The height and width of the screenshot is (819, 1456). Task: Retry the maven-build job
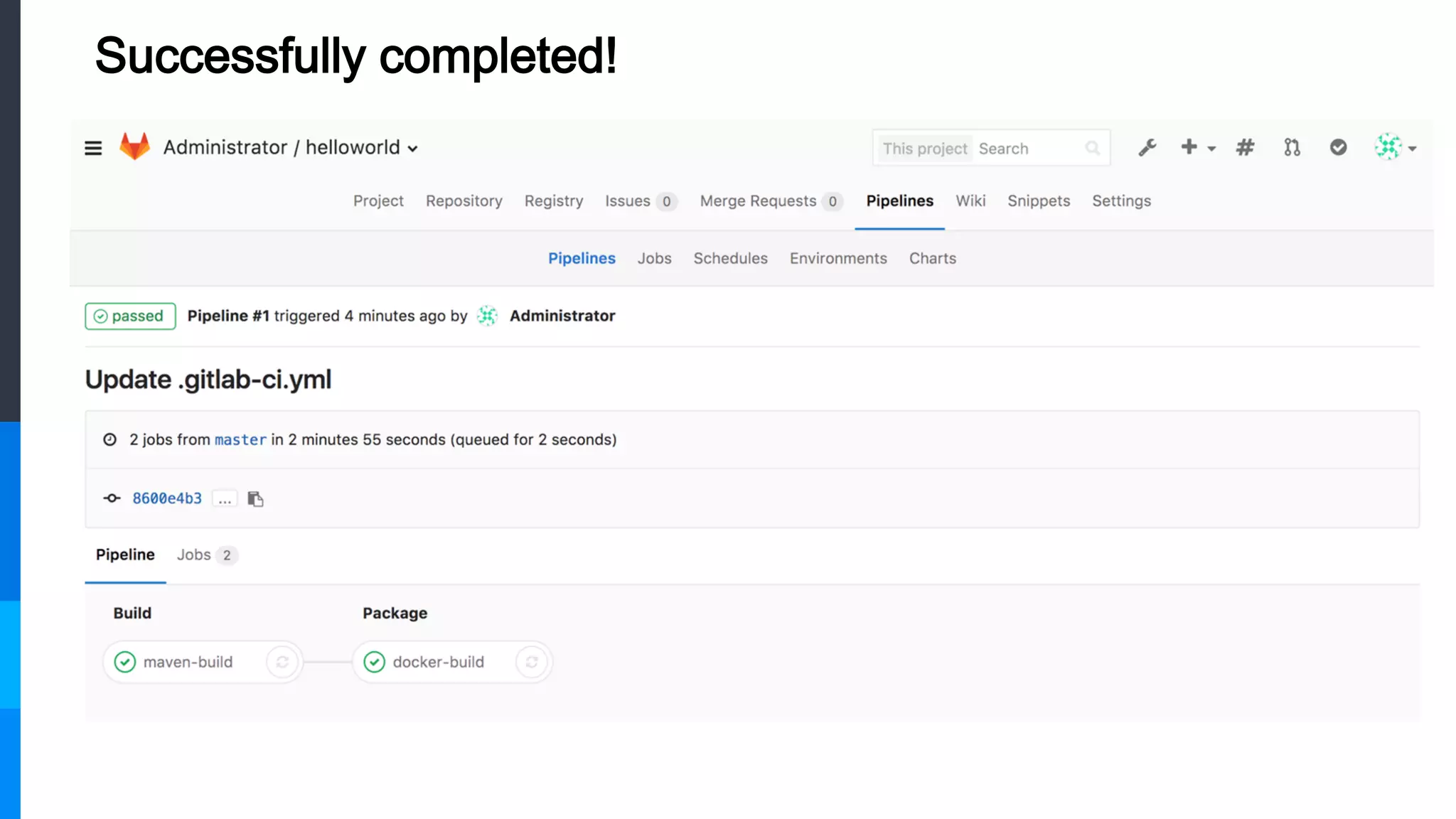[282, 662]
